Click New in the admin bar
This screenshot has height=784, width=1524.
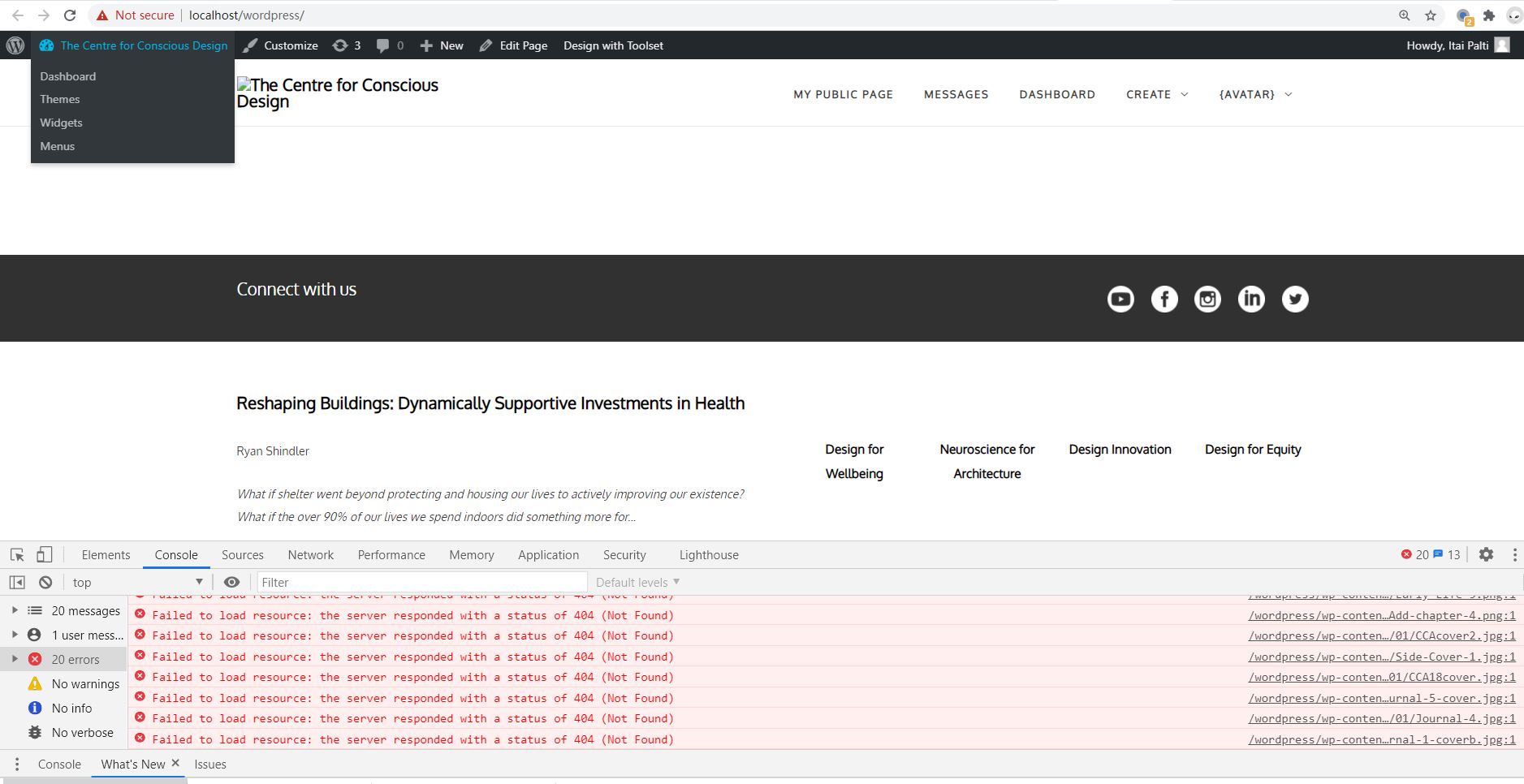(442, 45)
